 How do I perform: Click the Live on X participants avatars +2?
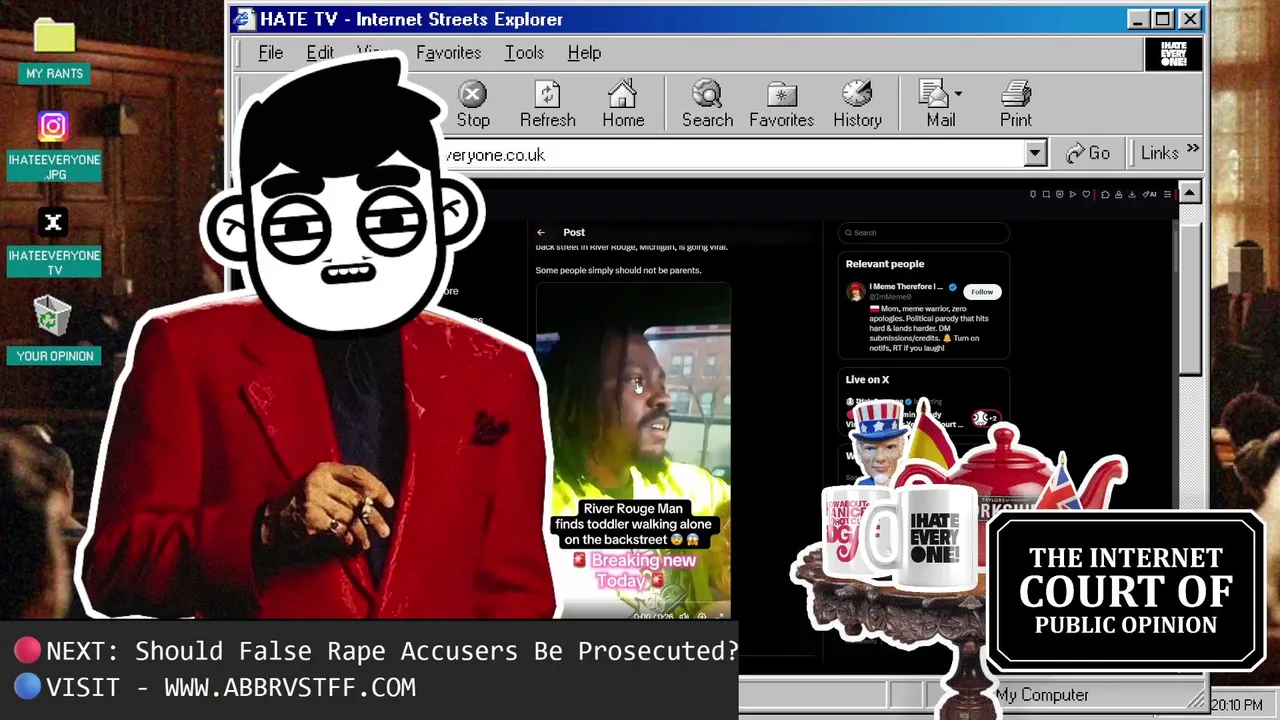(x=986, y=418)
